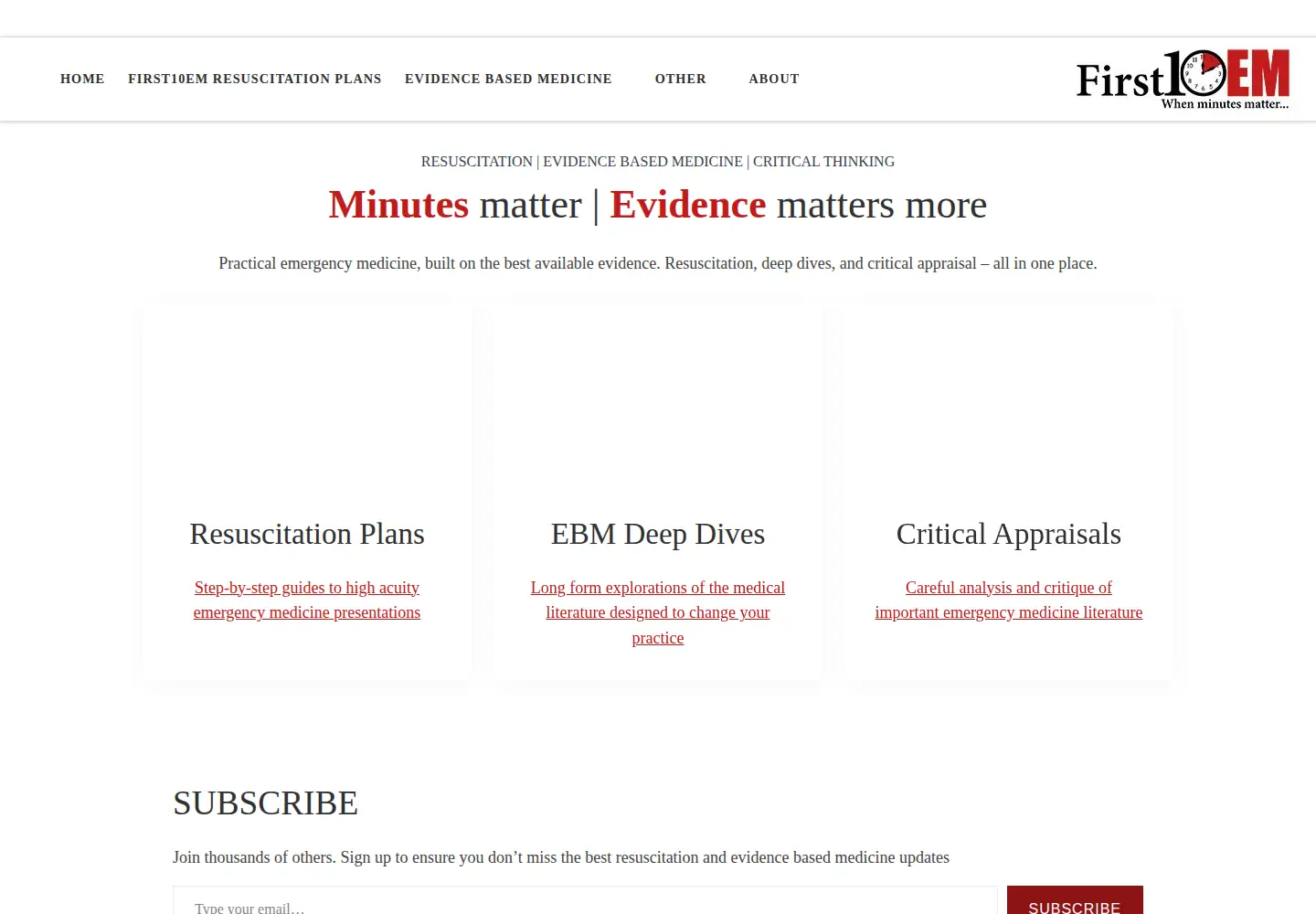Click the 'RESUSCITATION | EVIDENCE BASED MEDICINE' tagline
1316x914 pixels.
(658, 162)
